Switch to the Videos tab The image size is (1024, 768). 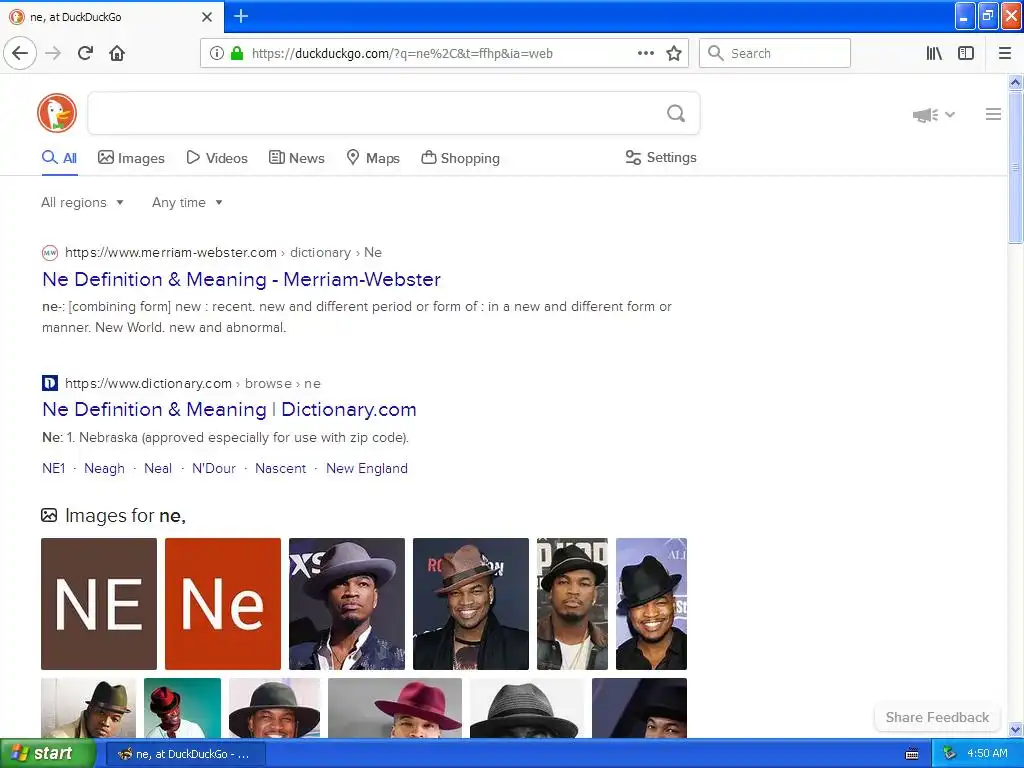click(217, 158)
